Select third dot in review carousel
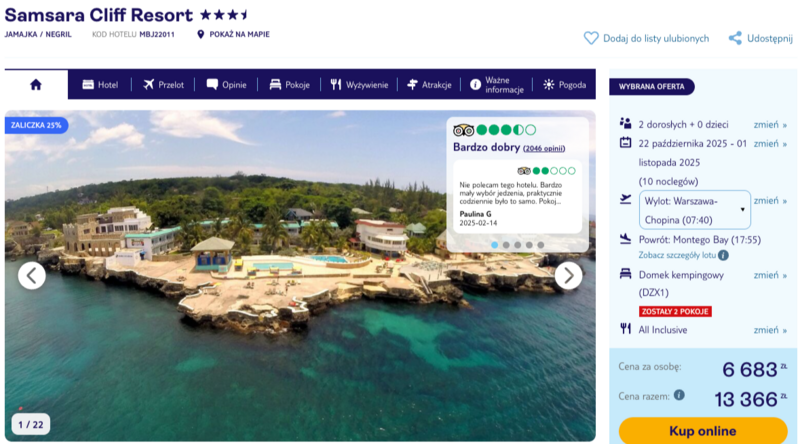The image size is (800, 444). click(x=517, y=245)
